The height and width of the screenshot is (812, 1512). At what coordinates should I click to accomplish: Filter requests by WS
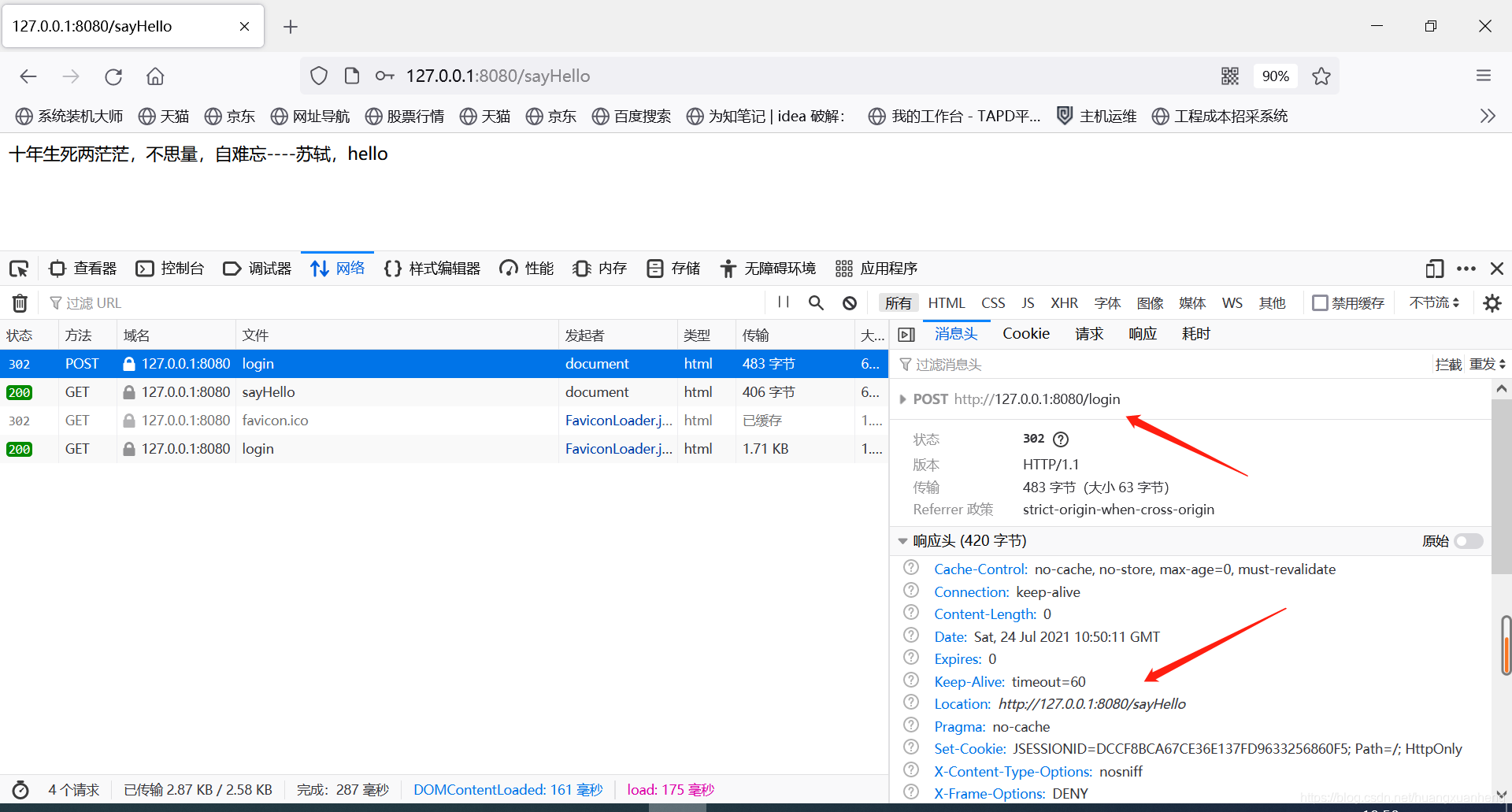click(1232, 303)
